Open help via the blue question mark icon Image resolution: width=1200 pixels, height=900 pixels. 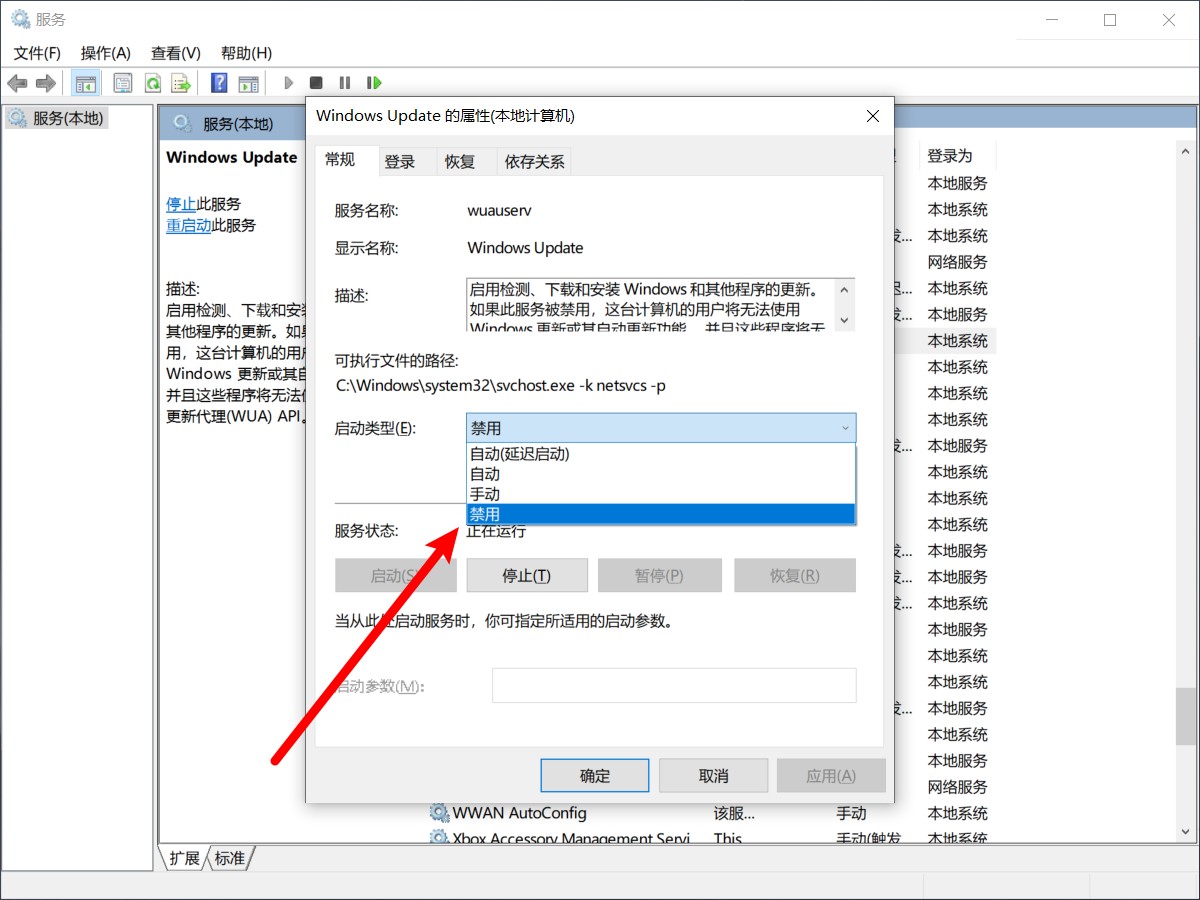coord(218,82)
